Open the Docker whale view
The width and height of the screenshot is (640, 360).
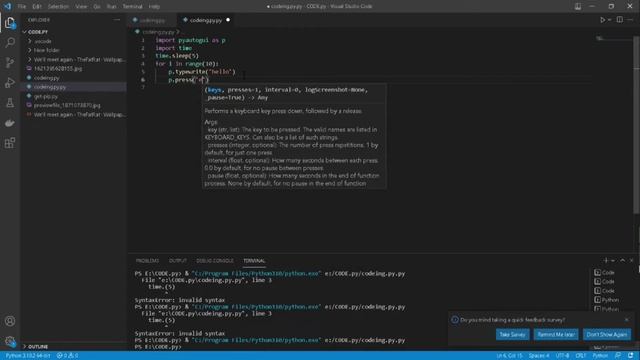[10, 123]
